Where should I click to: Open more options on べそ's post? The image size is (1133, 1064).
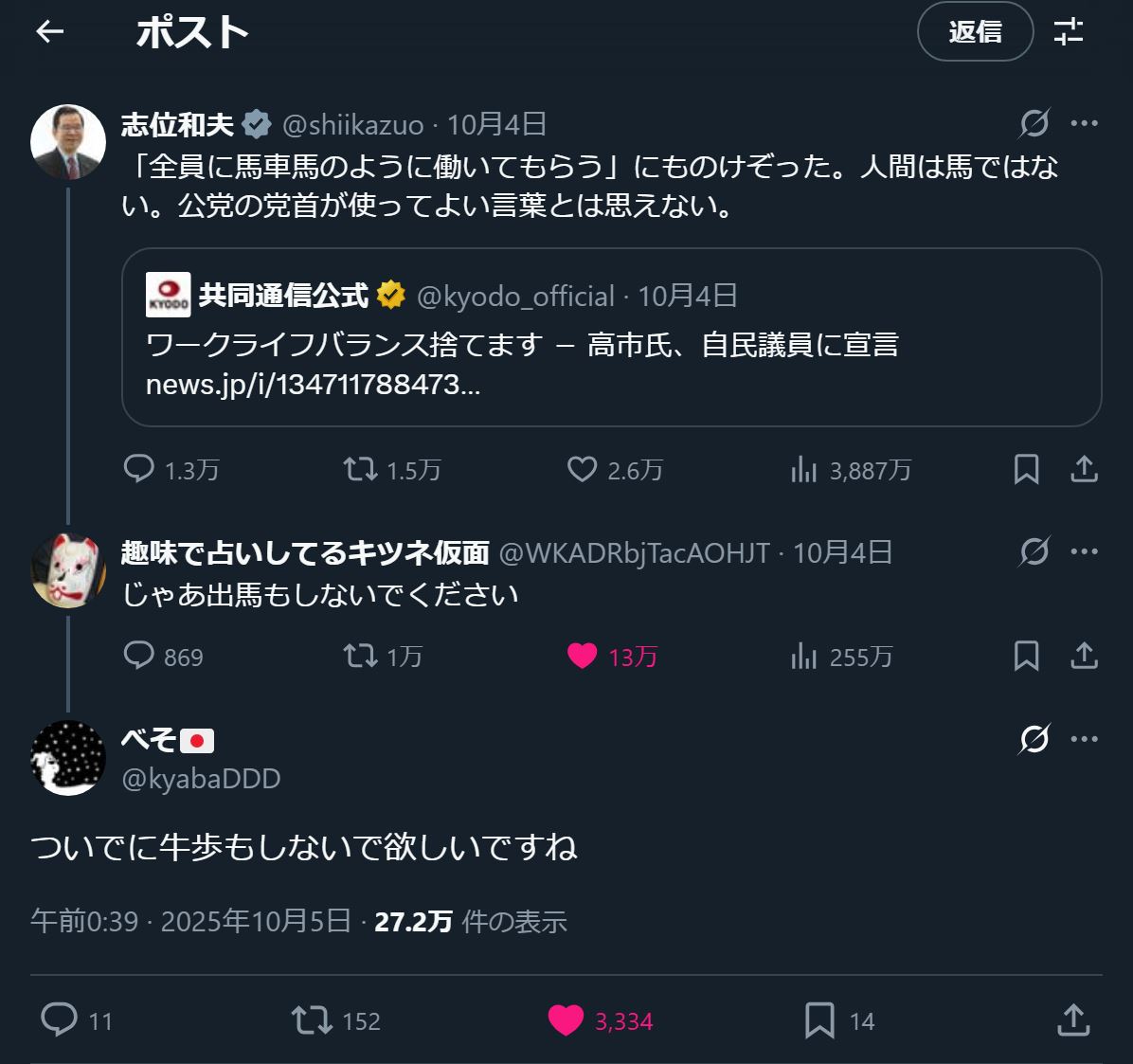click(x=1084, y=739)
